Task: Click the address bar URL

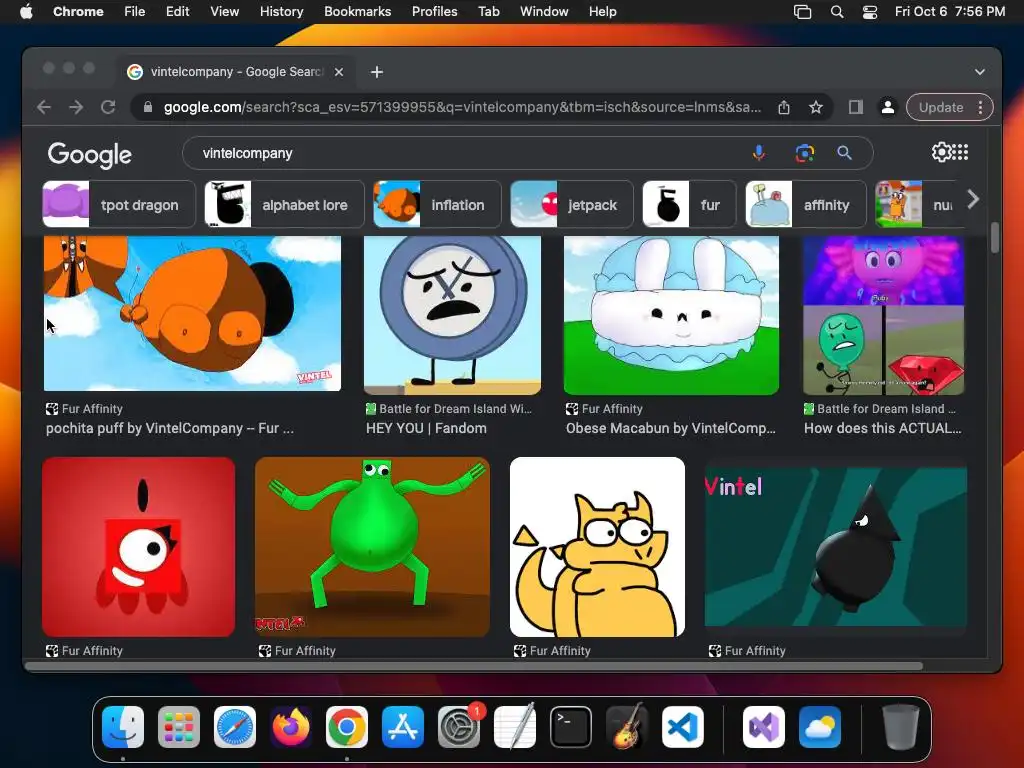Action: click(462, 107)
